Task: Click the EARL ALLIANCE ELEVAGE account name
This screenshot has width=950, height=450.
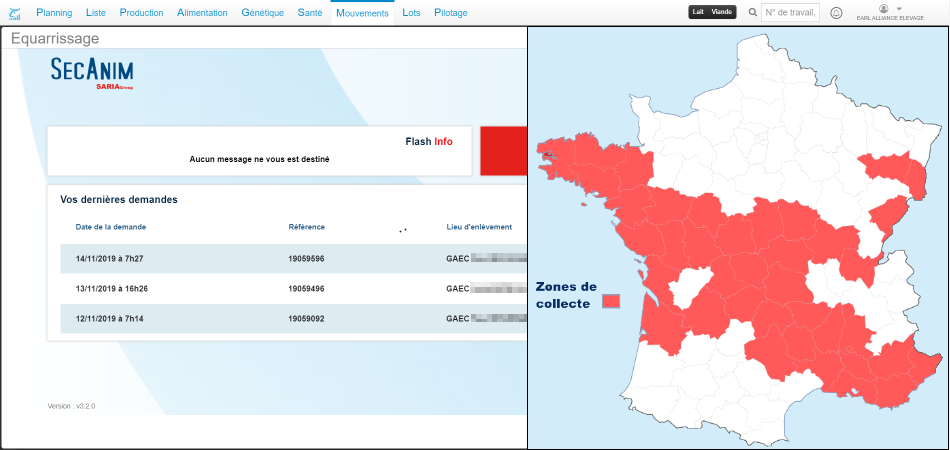Action: [x=890, y=18]
